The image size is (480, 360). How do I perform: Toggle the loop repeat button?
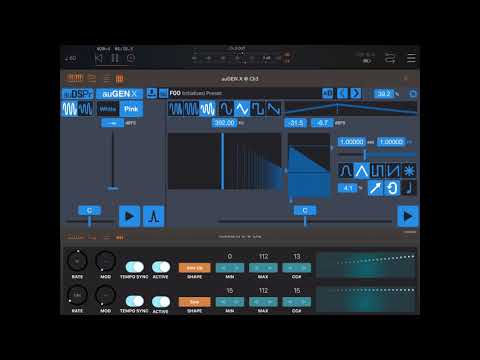click(x=392, y=188)
